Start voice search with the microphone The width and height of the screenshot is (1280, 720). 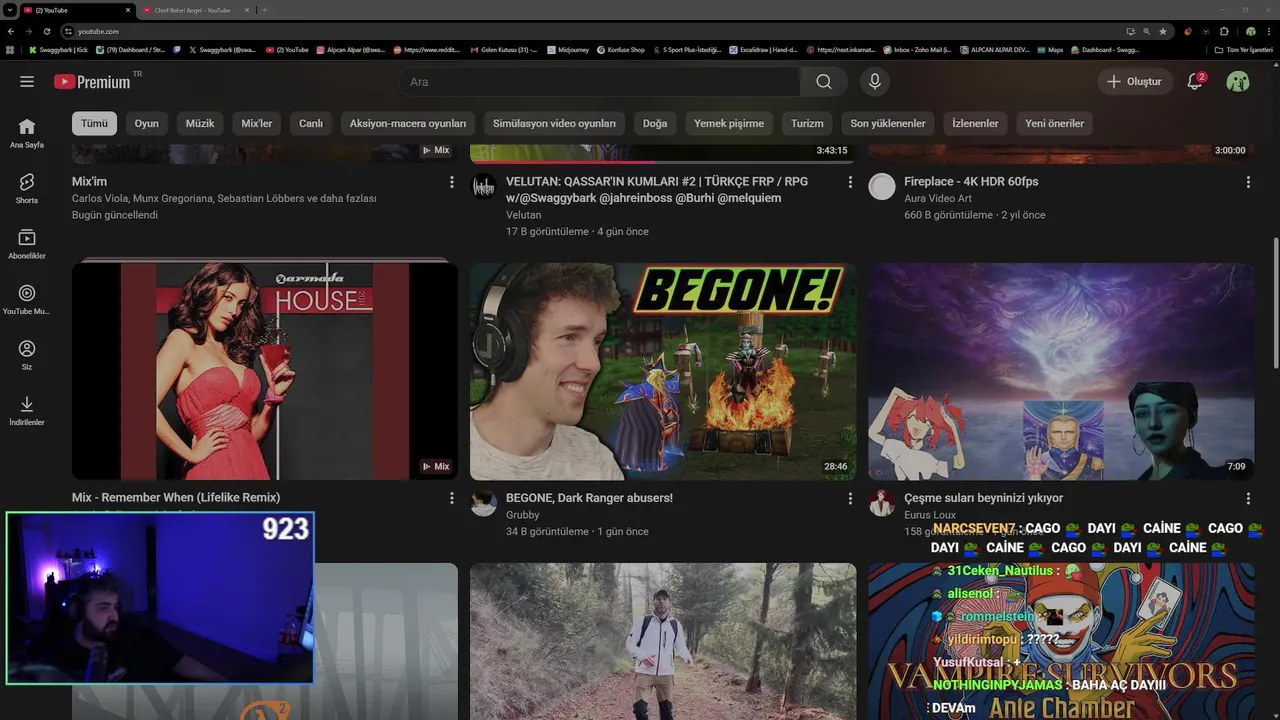click(x=875, y=82)
